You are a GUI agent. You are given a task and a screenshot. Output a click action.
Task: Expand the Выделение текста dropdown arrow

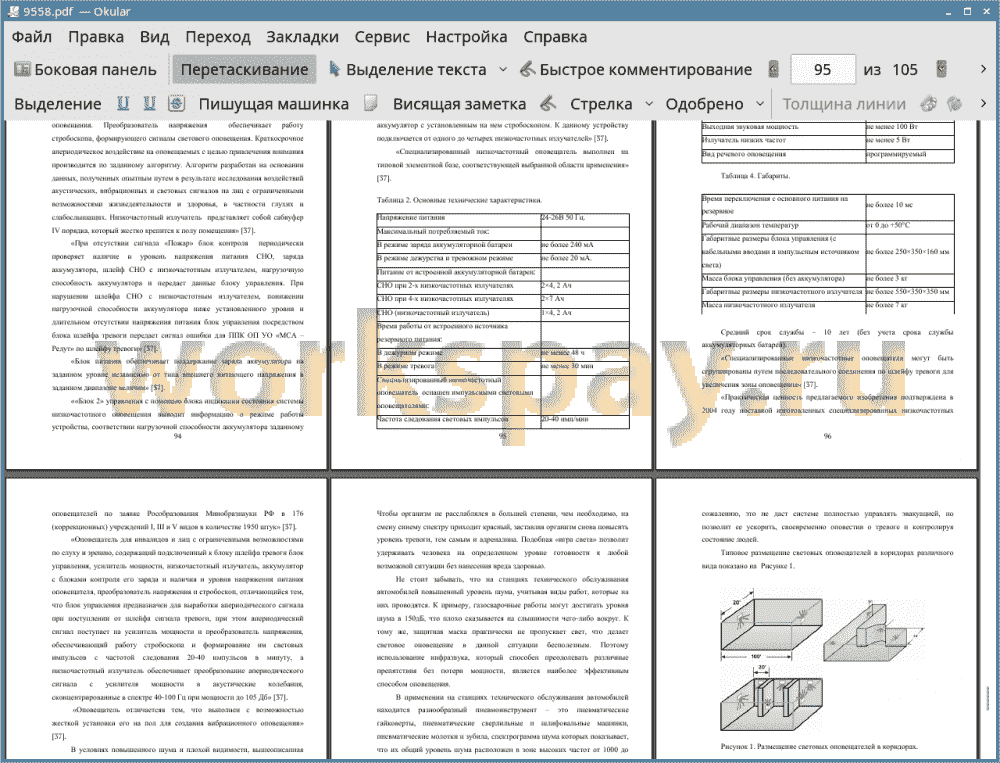(x=503, y=70)
